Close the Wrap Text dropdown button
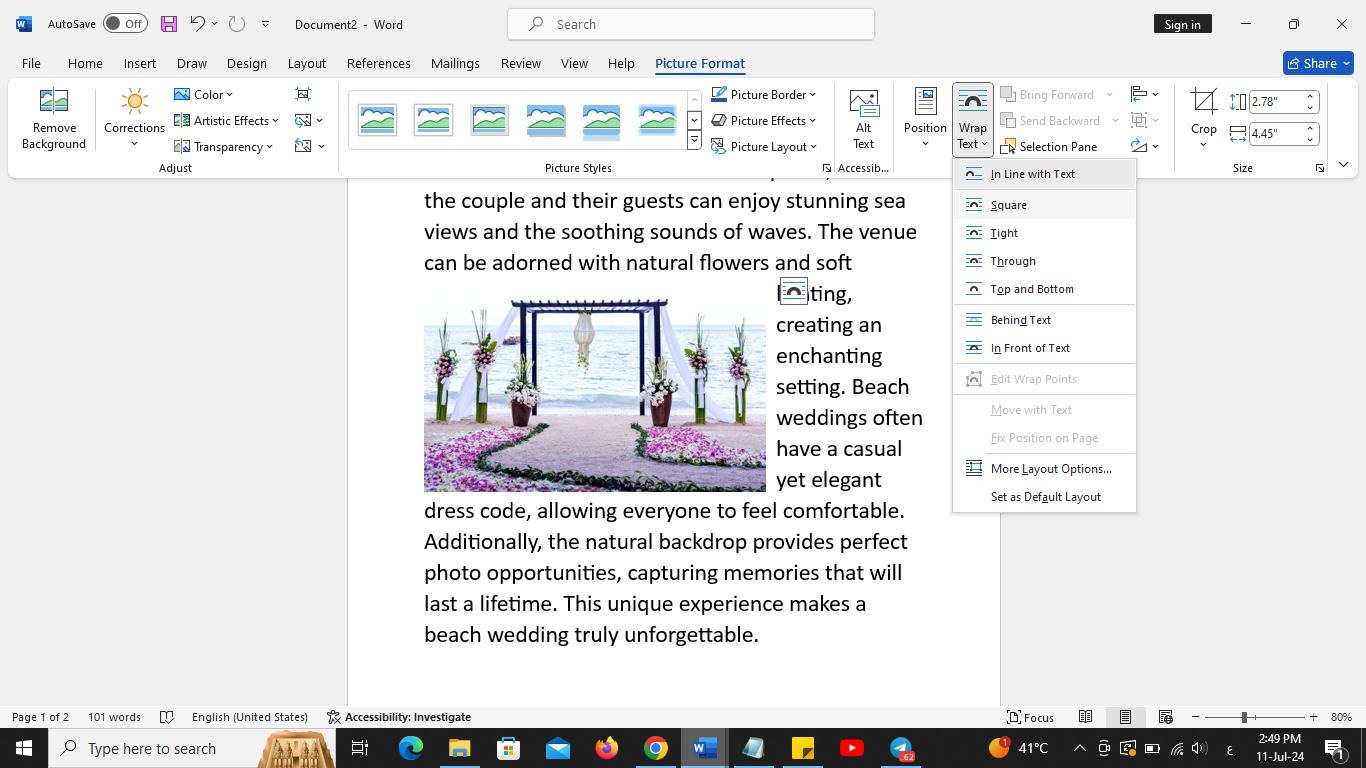 pos(972,118)
